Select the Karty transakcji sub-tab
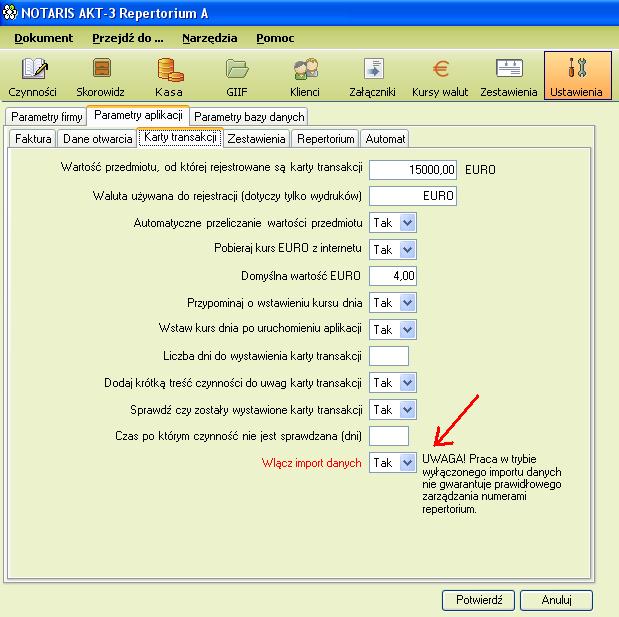This screenshot has height=617, width=619. click(180, 137)
